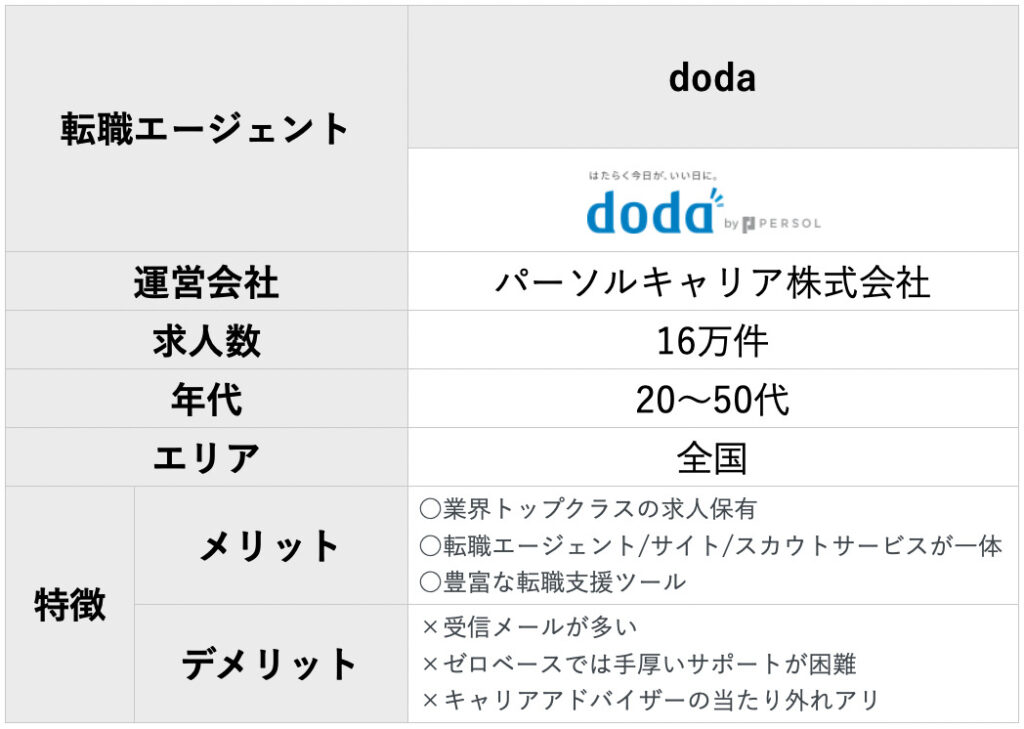This screenshot has height=729, width=1024.
Task: Click the PERSOL logo mark
Action: [748, 224]
